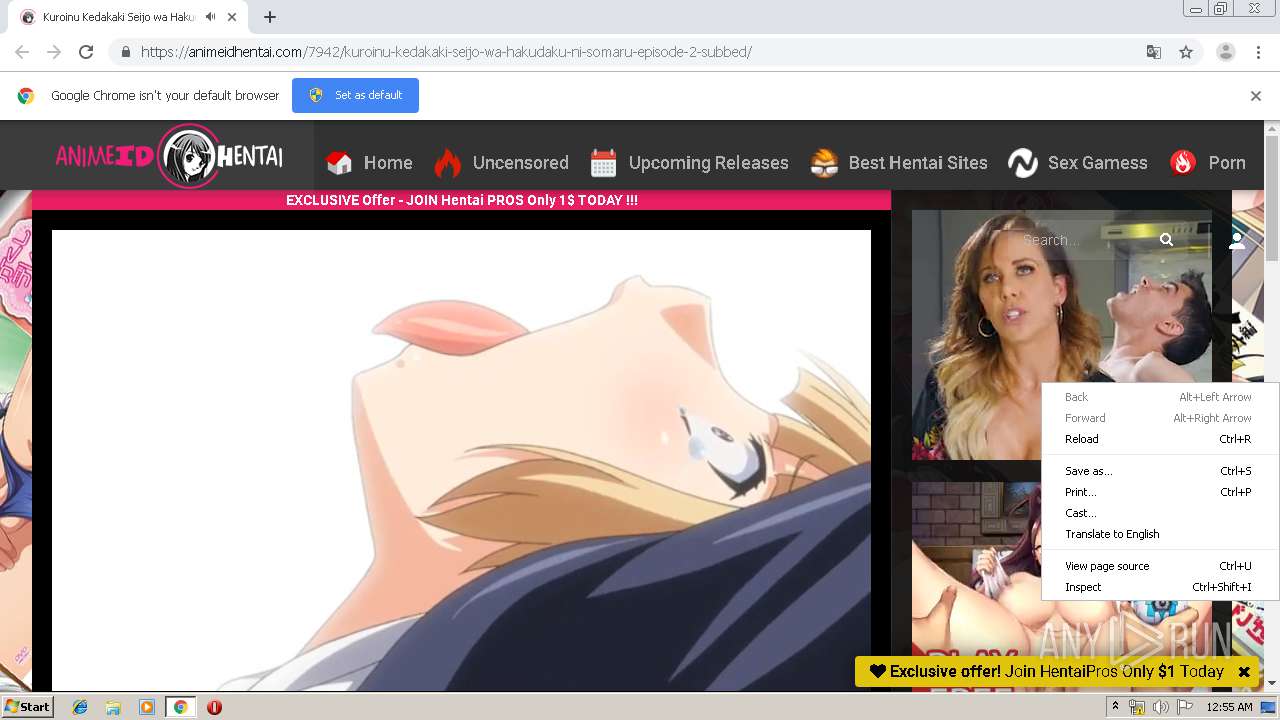Open the Chrome profile avatar
The image size is (1280, 720).
(x=1226, y=52)
